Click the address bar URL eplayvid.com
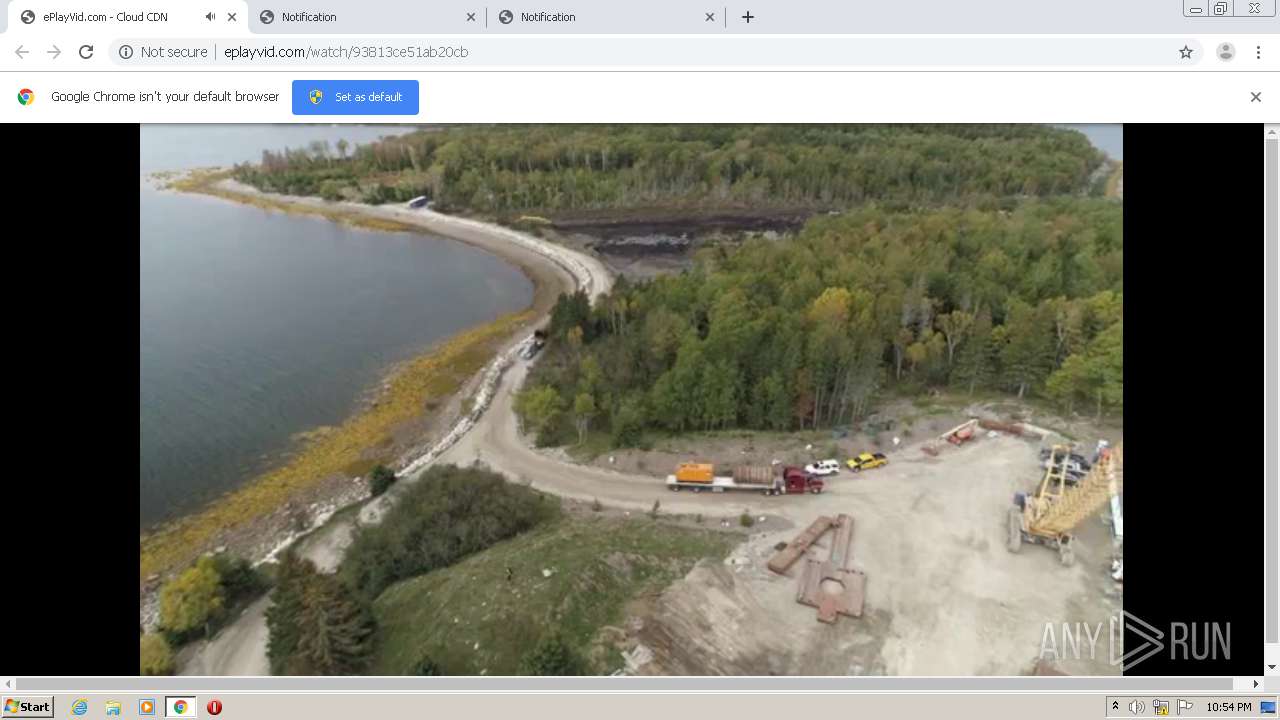The height and width of the screenshot is (720, 1280). click(x=346, y=52)
